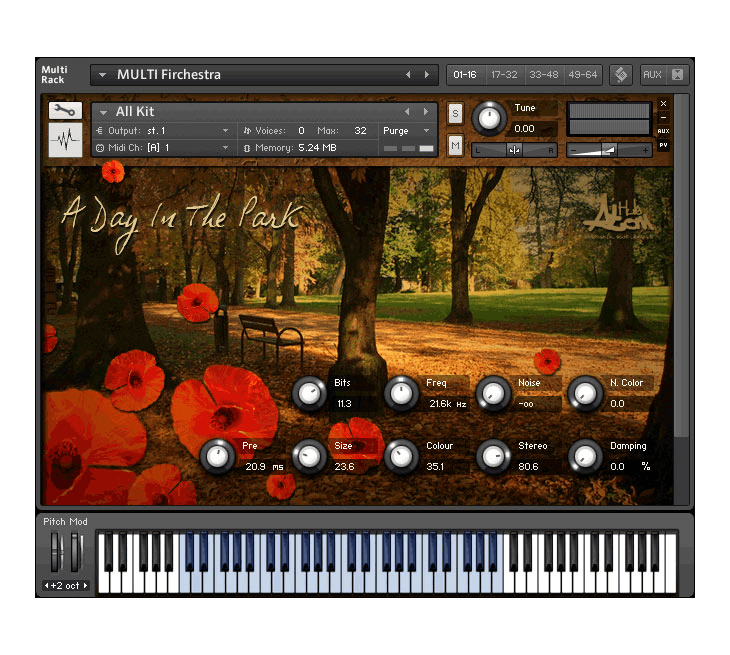Image resolution: width=730 pixels, height=655 pixels.
Task: Click the Damping knob
Action: [x=585, y=456]
